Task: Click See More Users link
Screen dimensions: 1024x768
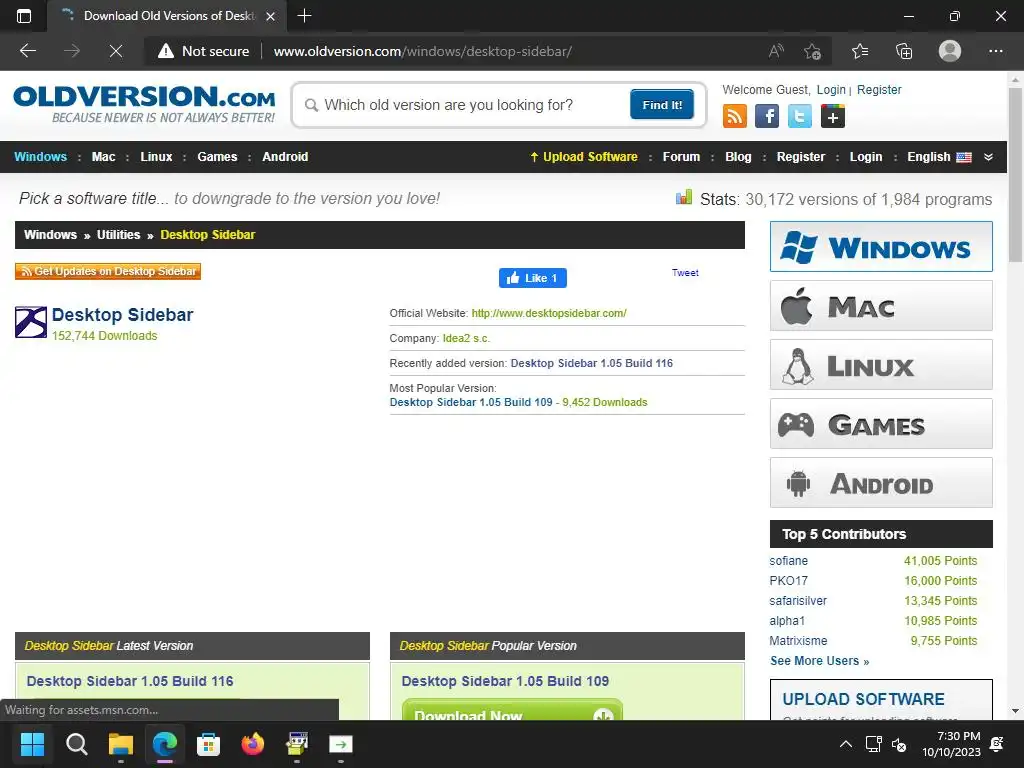Action: [x=819, y=661]
